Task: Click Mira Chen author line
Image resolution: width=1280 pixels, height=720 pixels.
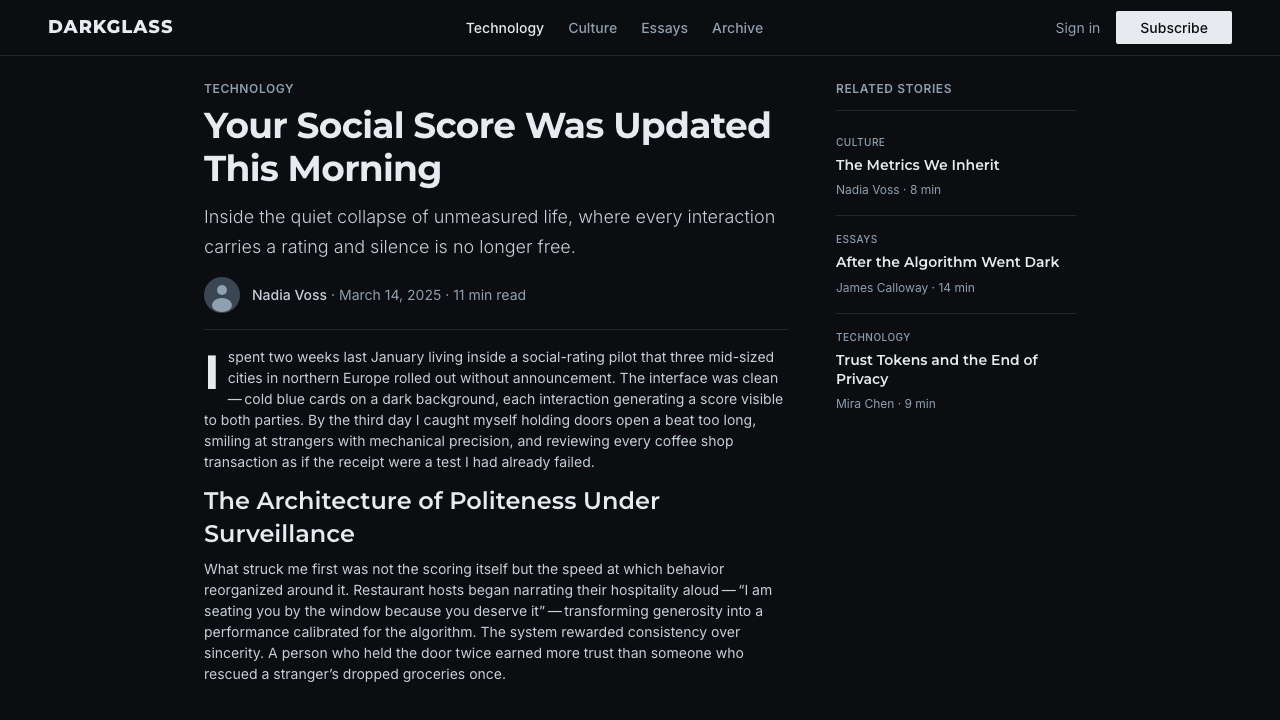Action: [886, 404]
